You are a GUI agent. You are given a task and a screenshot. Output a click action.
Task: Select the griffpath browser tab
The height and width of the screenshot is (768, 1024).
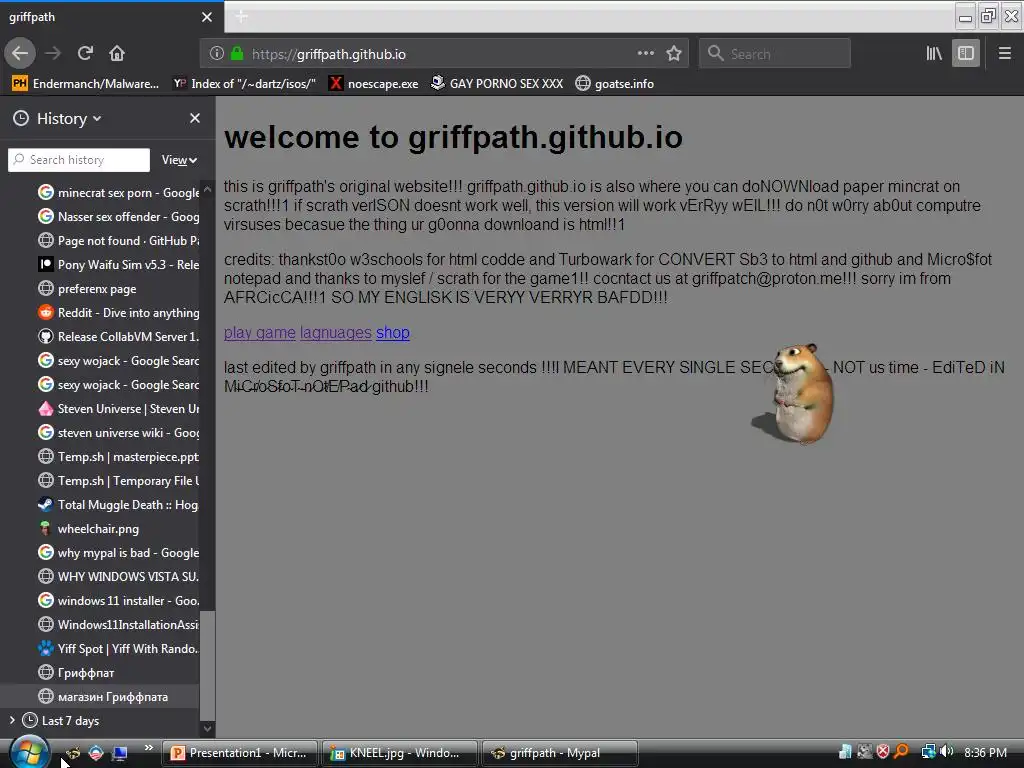pyautogui.click(x=112, y=17)
